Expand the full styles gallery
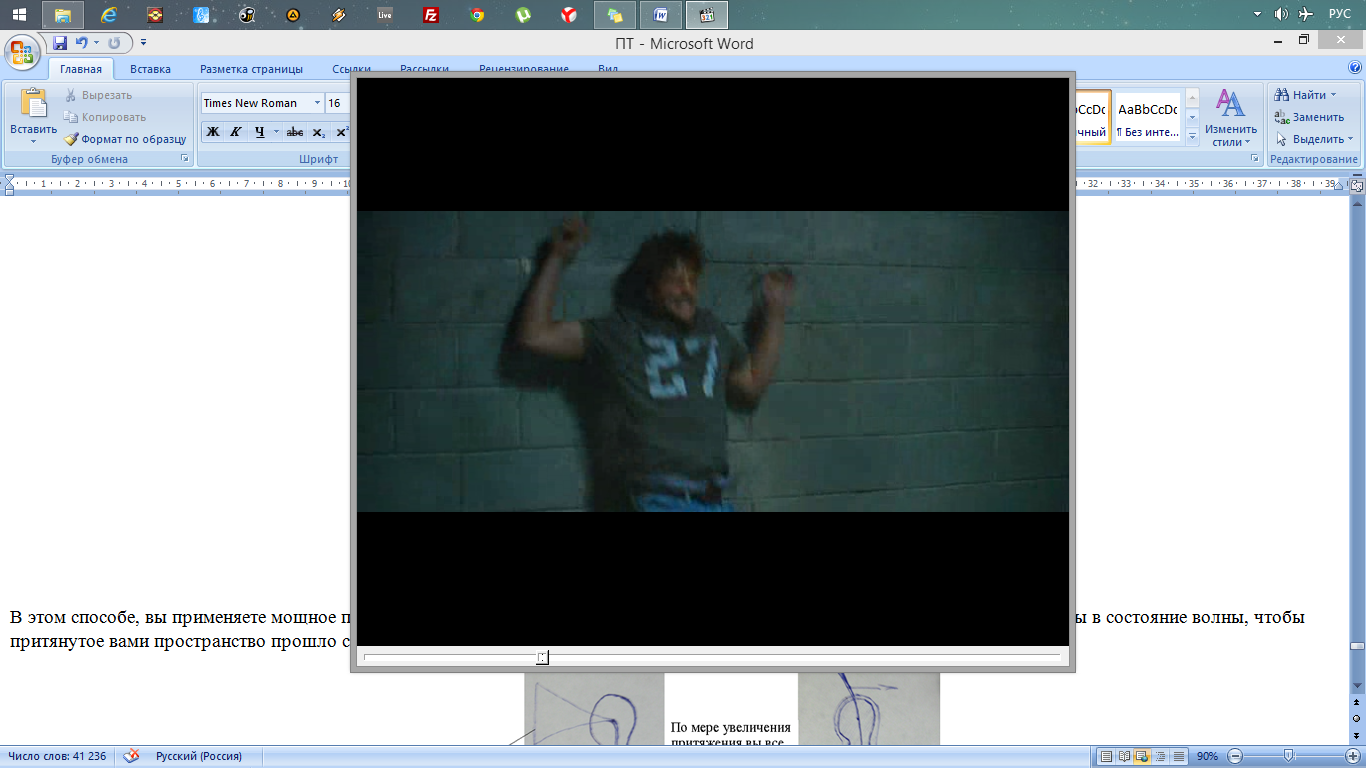The image size is (1366, 768). pyautogui.click(x=1192, y=136)
